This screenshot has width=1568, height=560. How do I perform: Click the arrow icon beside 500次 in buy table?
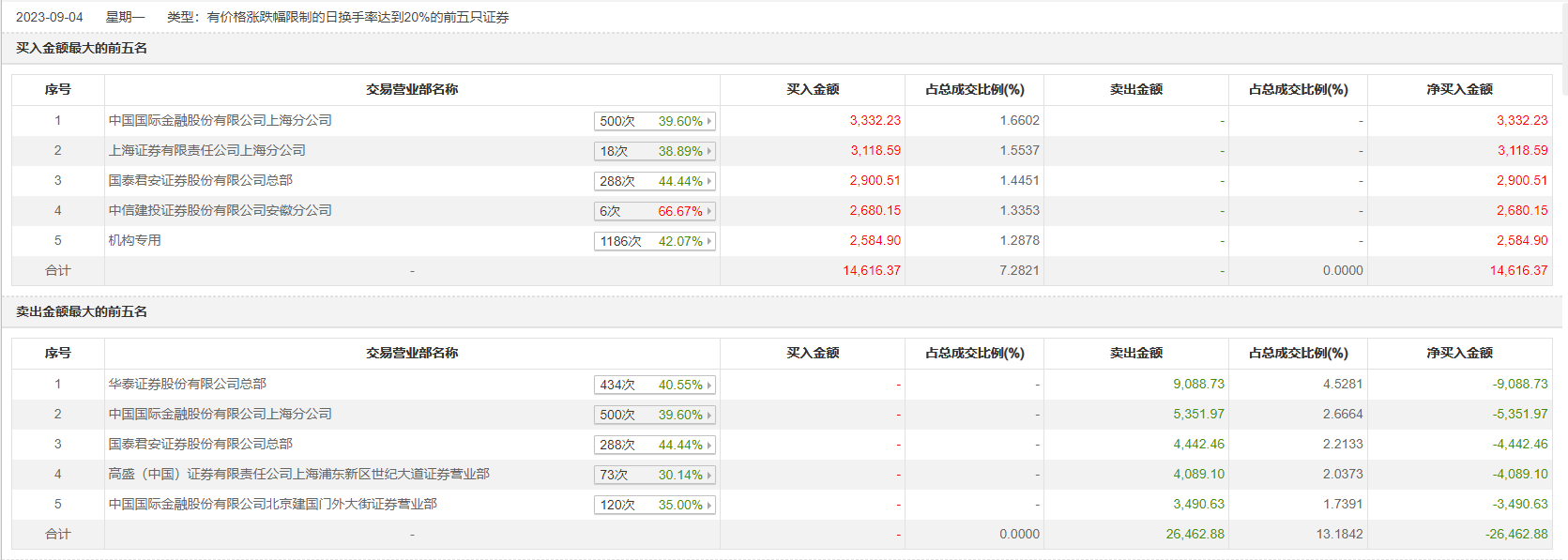tap(709, 121)
